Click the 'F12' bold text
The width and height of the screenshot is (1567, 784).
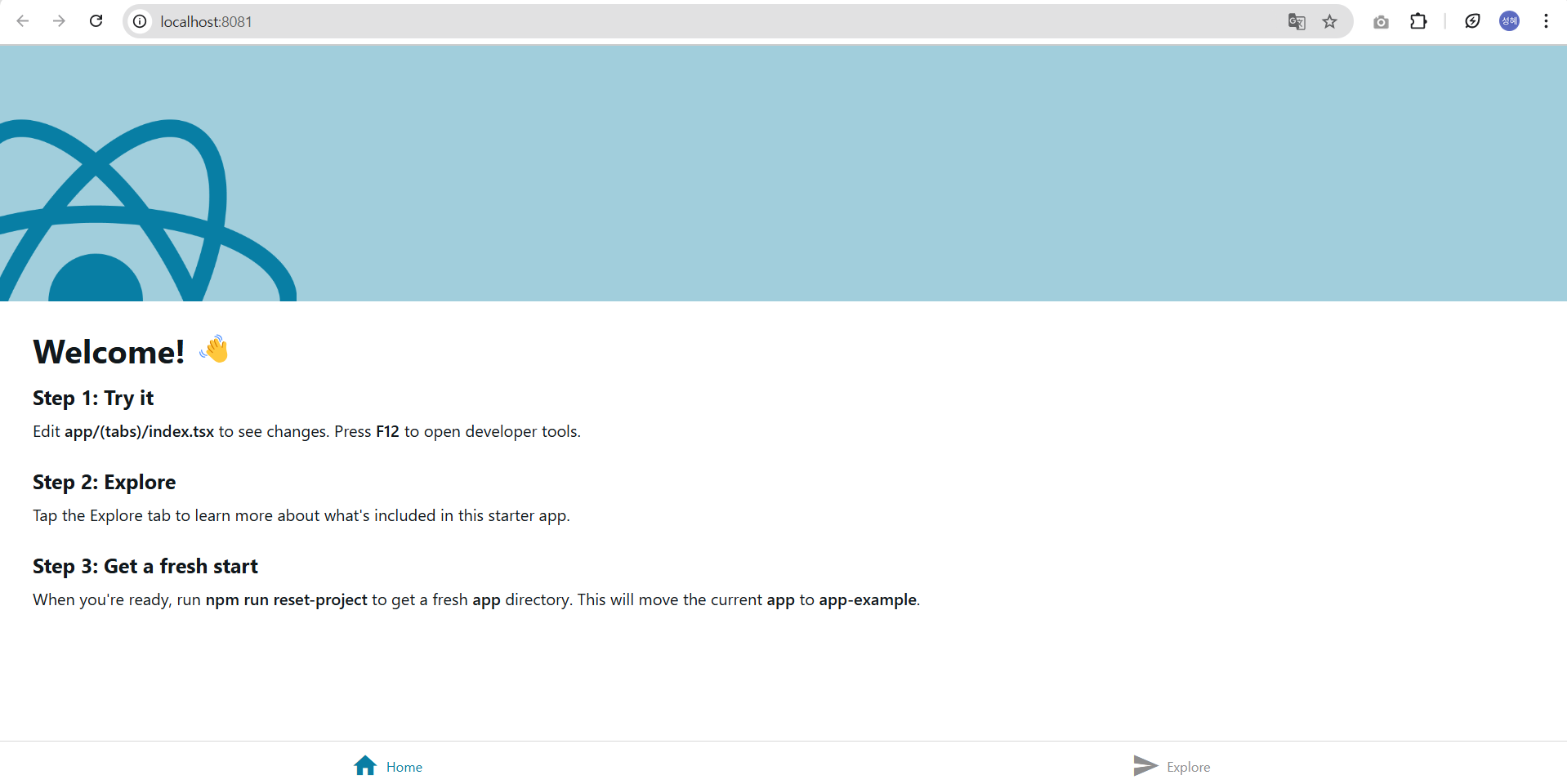tap(387, 431)
